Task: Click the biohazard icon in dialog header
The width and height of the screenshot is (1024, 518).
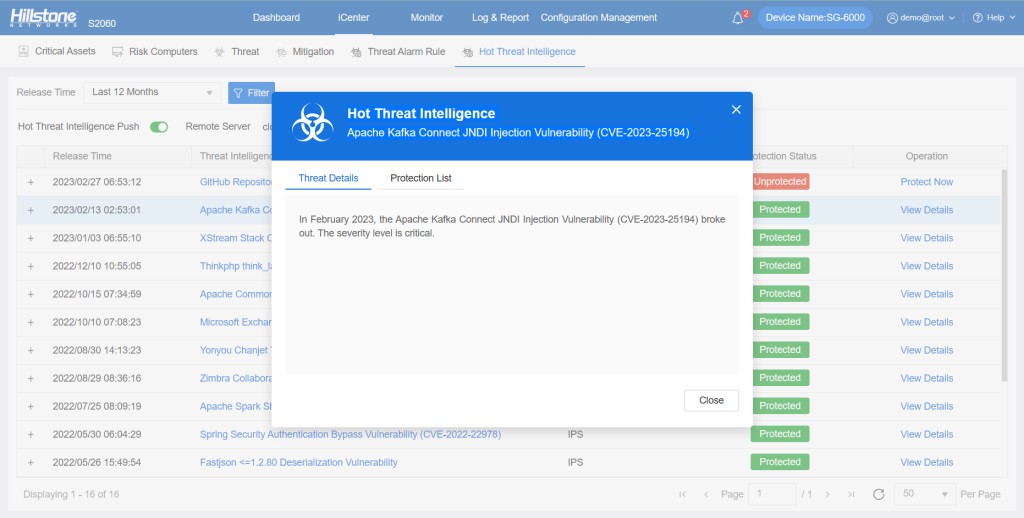Action: pos(313,122)
